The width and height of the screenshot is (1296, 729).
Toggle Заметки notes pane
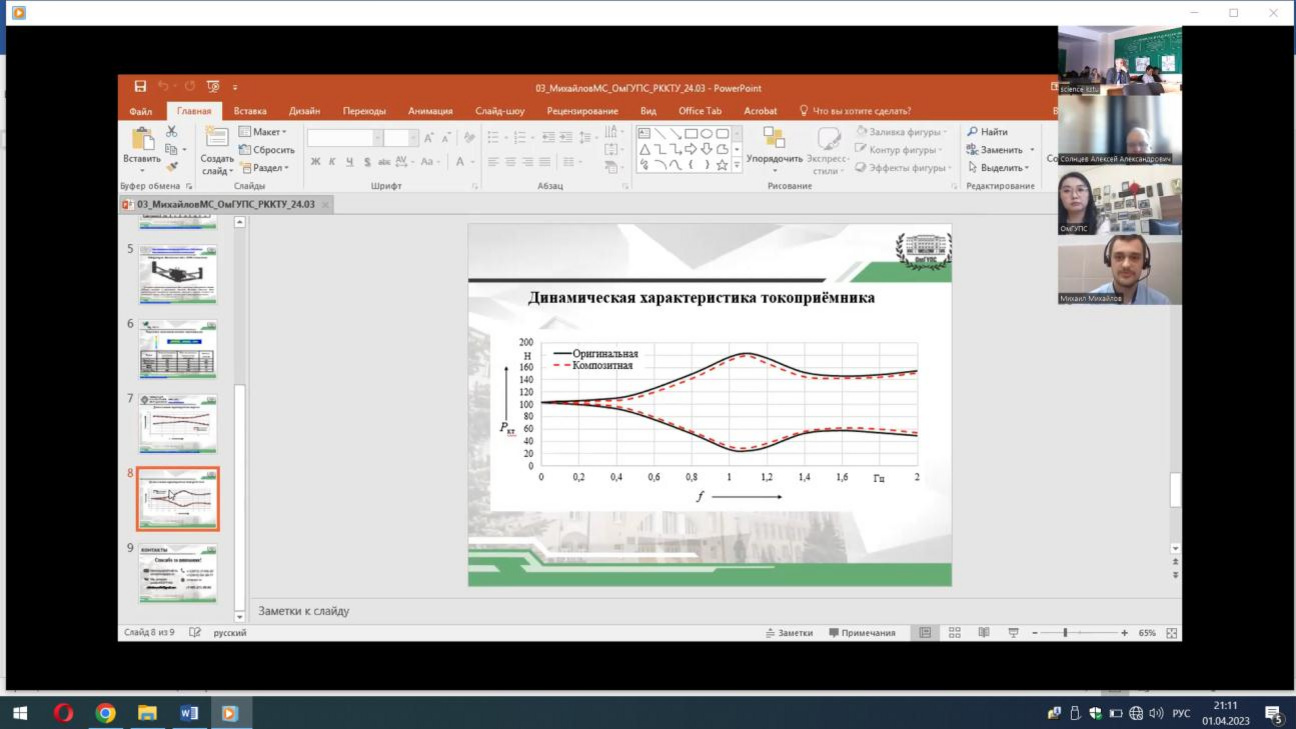(x=789, y=633)
